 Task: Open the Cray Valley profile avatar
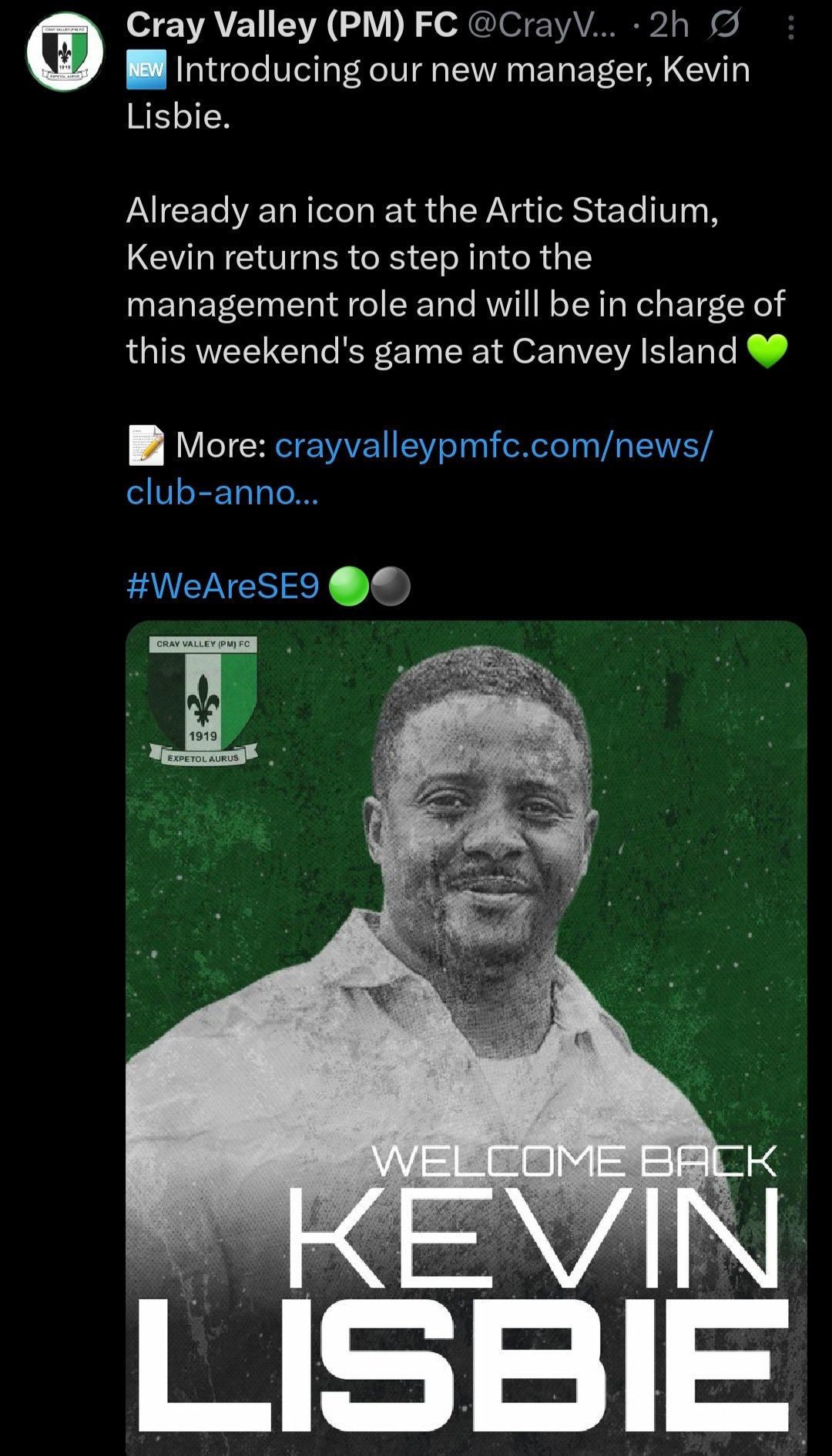point(65,52)
